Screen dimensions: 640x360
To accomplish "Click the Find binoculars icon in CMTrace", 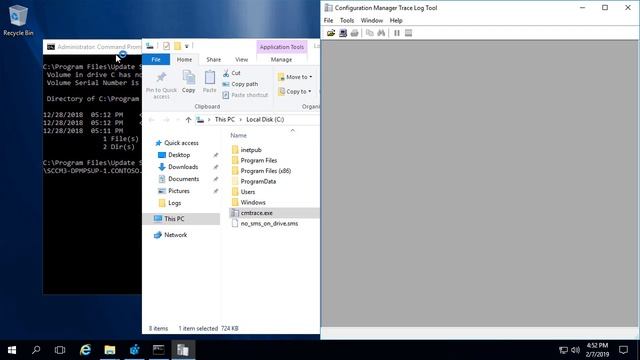I will coord(381,33).
